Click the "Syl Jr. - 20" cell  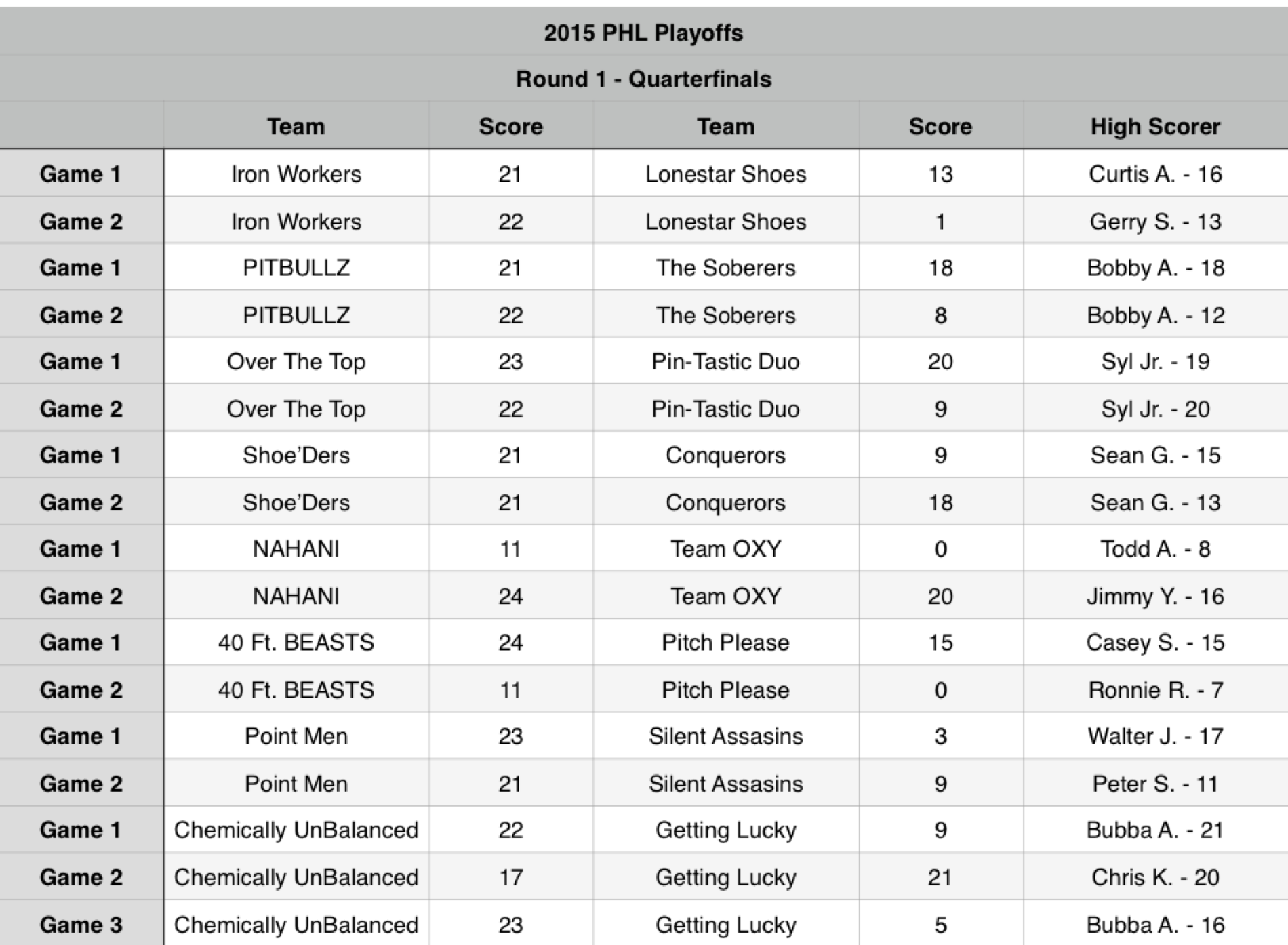pyautogui.click(x=1155, y=409)
